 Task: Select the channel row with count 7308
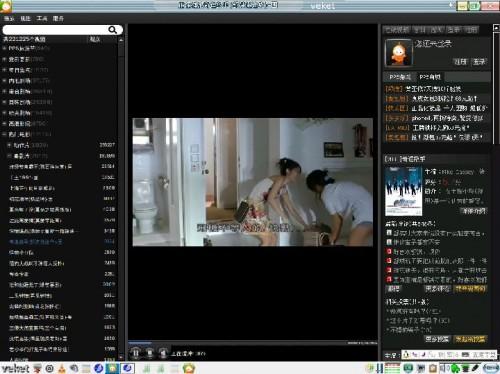click(62, 188)
